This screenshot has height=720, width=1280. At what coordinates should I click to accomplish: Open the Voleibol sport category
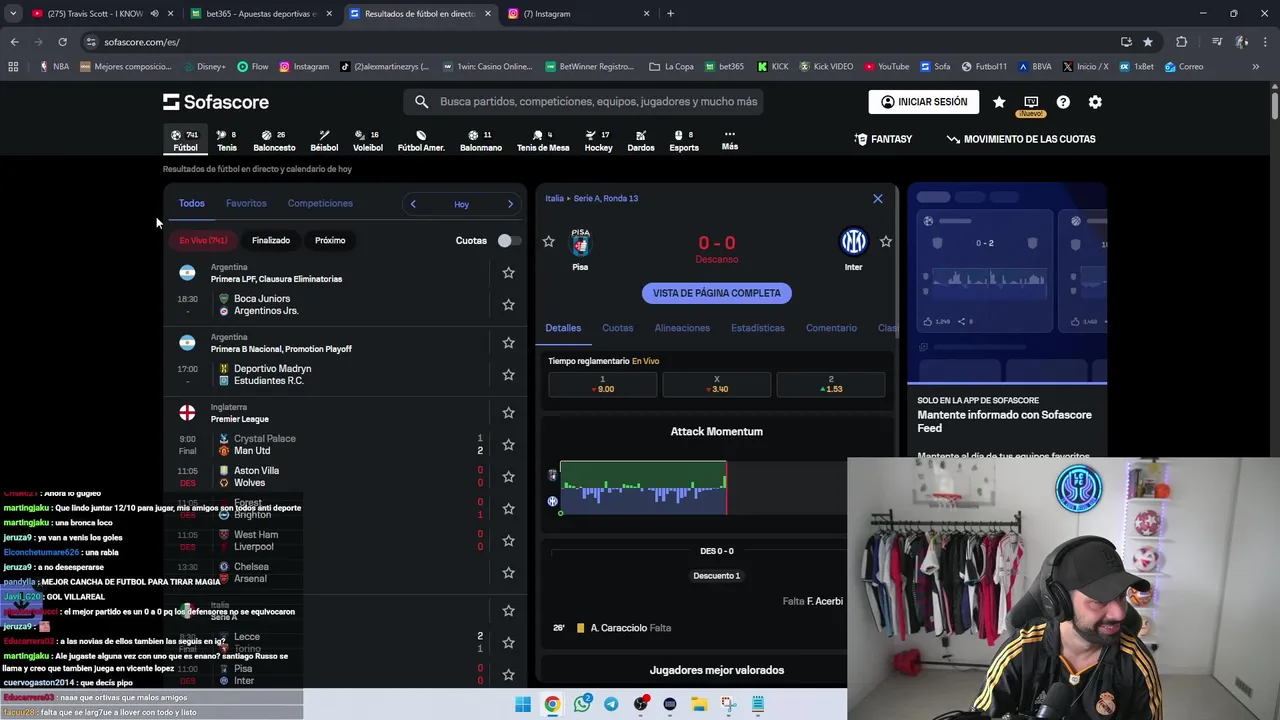pos(368,140)
